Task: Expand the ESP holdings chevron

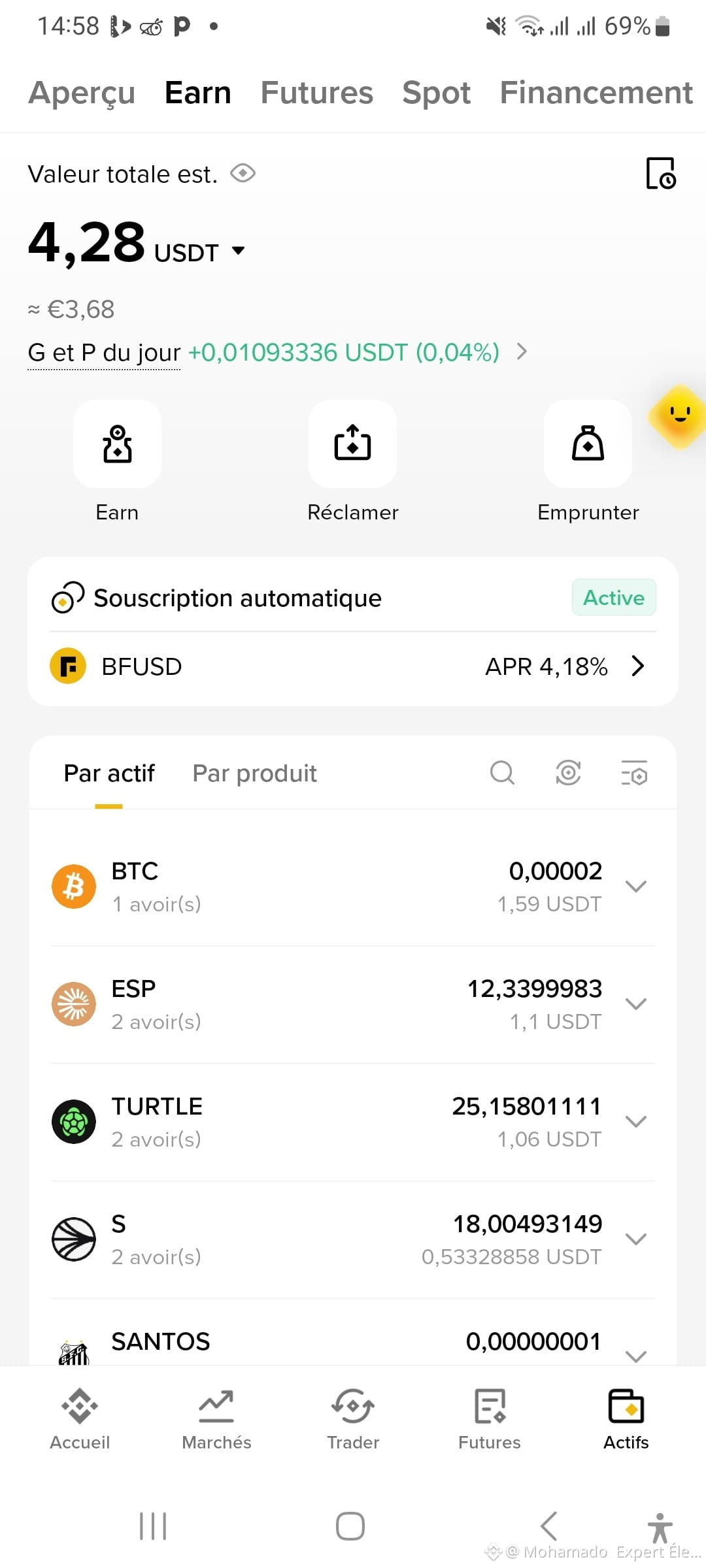Action: click(x=635, y=1004)
